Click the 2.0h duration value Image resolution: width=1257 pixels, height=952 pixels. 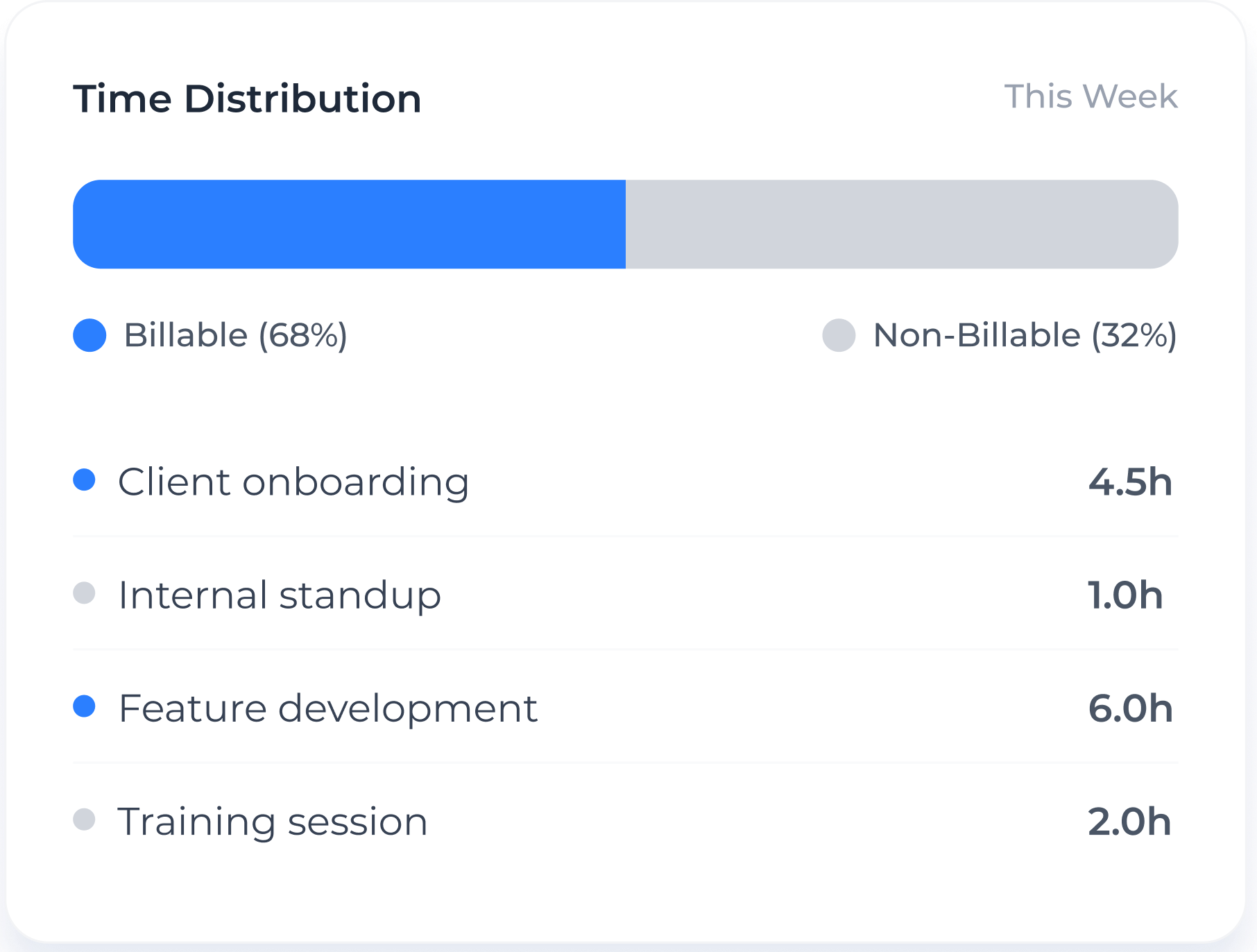point(1129,822)
